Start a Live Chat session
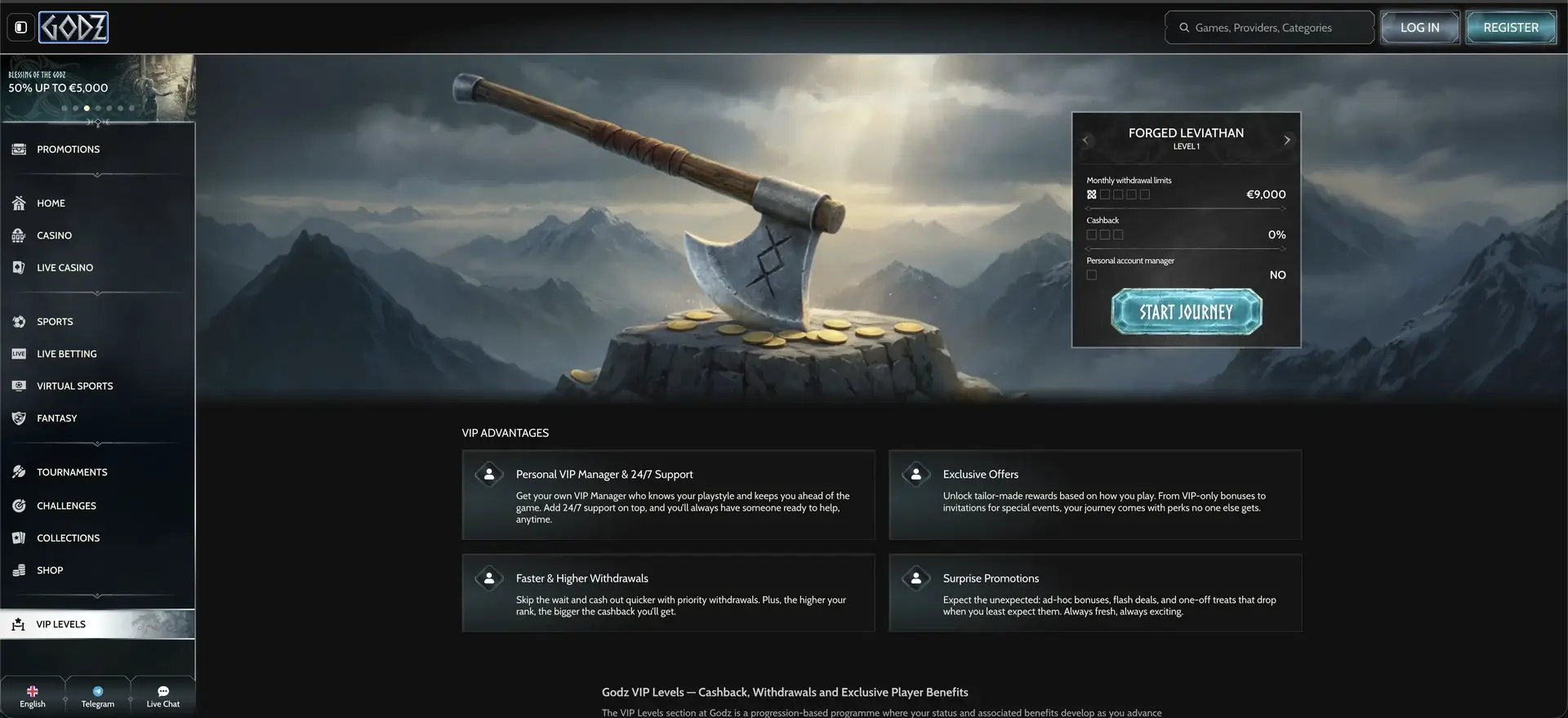This screenshot has height=718, width=1568. point(163,697)
